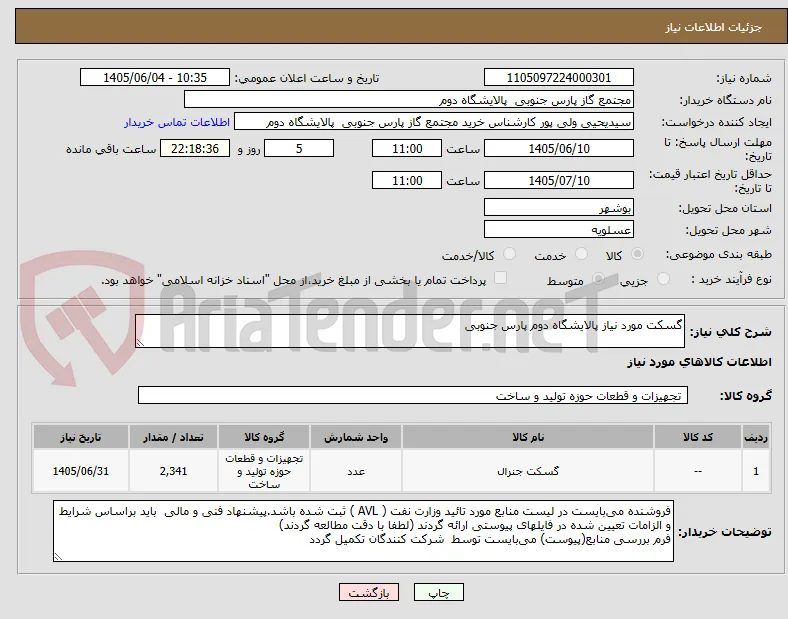Click the buyer organization name field
The height and width of the screenshot is (619, 788).
click(409, 99)
